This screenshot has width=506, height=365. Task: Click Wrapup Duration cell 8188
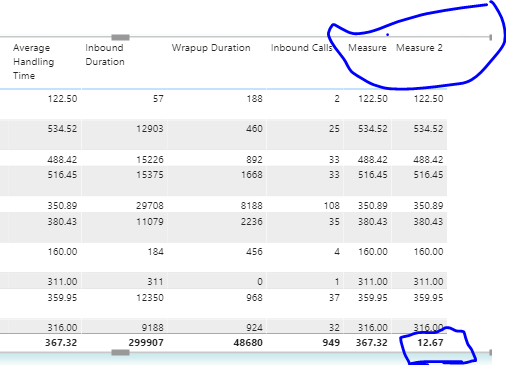(x=252, y=206)
